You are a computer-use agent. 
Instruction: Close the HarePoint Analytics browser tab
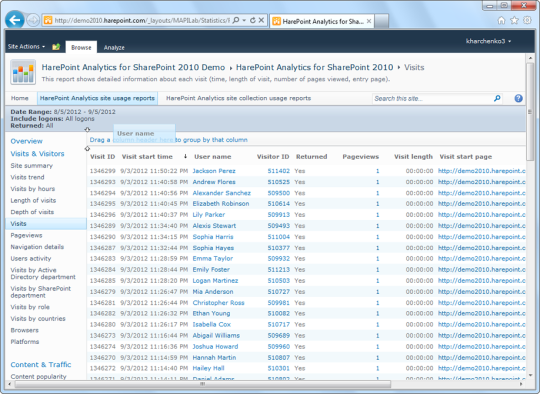369,21
